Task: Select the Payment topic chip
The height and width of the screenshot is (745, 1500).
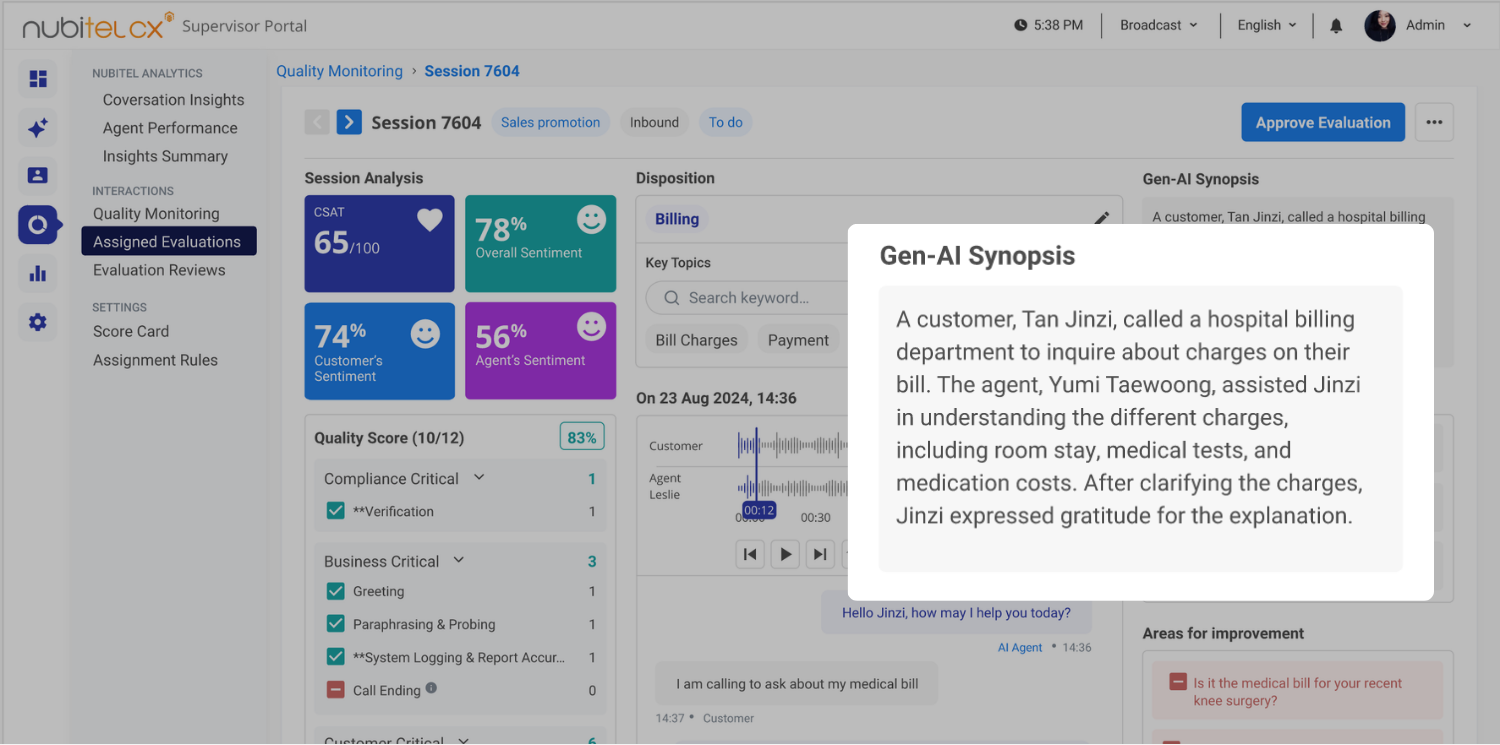Action: point(798,340)
